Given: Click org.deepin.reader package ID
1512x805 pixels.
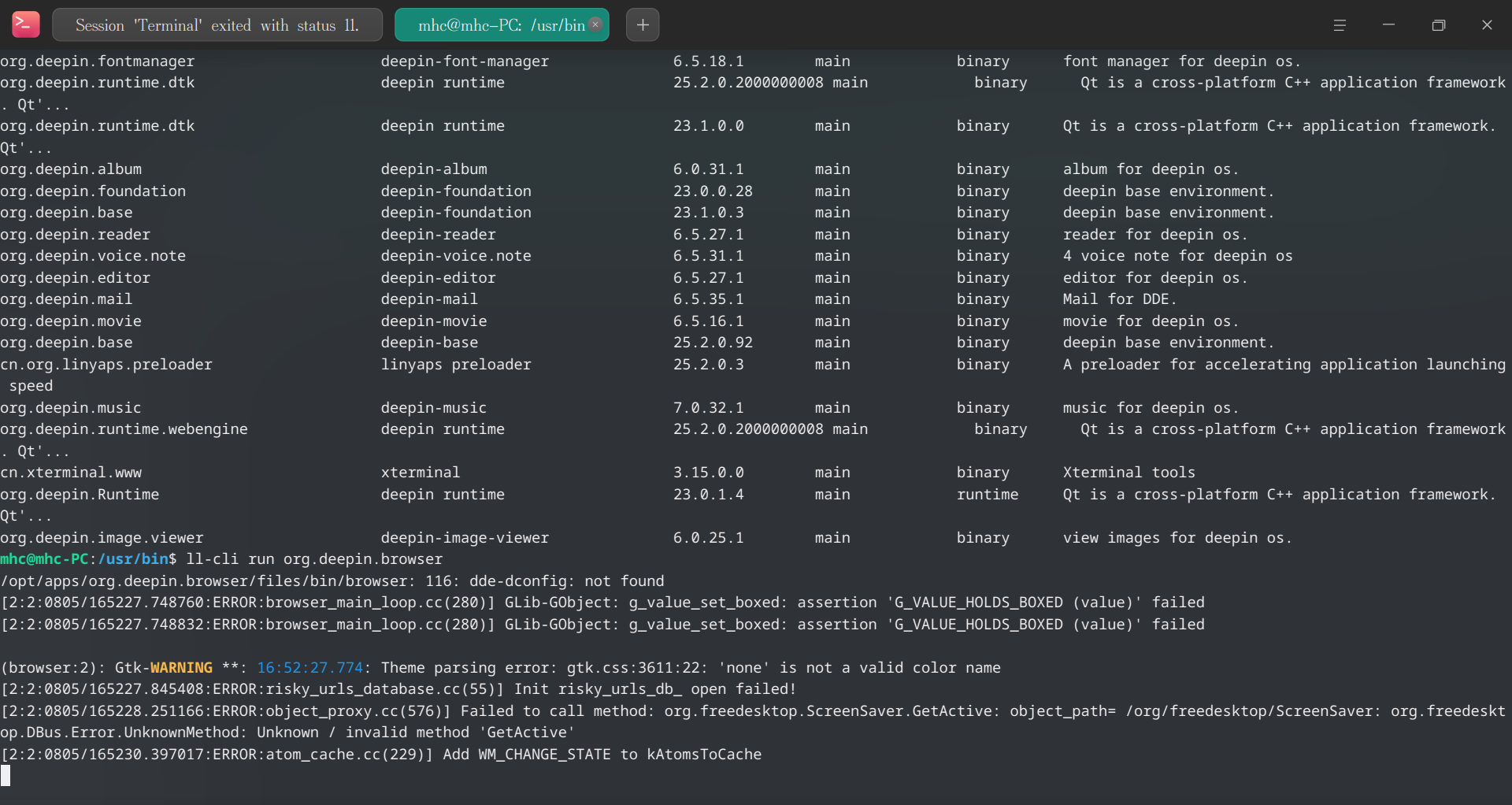Looking at the screenshot, I should coord(75,235).
